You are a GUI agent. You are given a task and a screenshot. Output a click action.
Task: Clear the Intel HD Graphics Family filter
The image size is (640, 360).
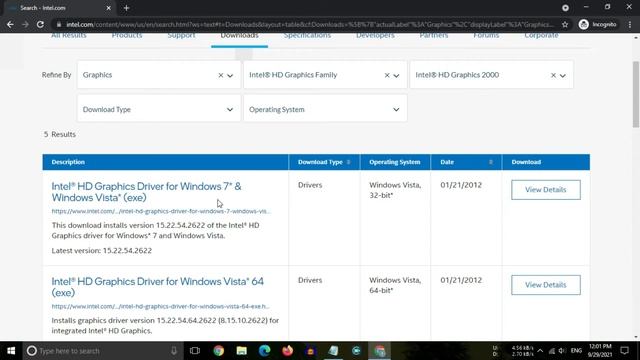coord(387,75)
